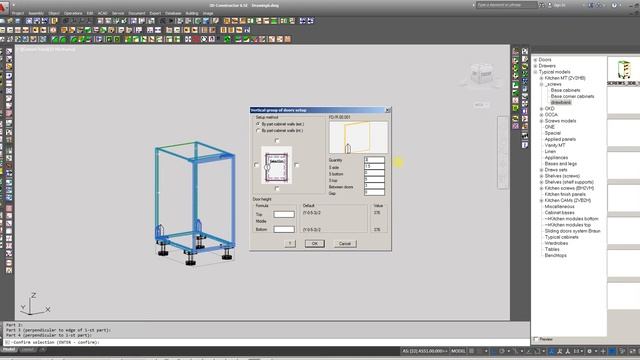Open the WCS dropdown below ViewCube
640x360 pixels.
click(481, 105)
